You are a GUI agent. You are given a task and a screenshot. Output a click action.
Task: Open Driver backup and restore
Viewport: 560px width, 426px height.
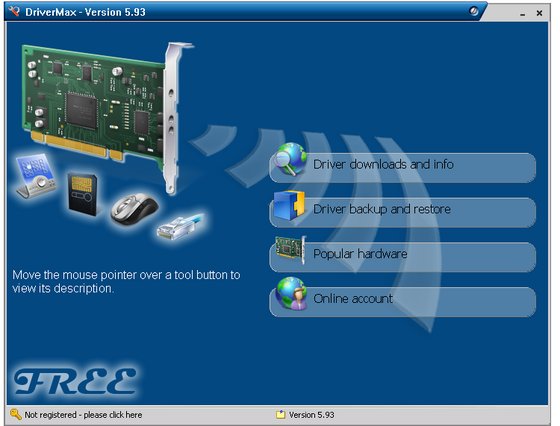click(x=402, y=212)
